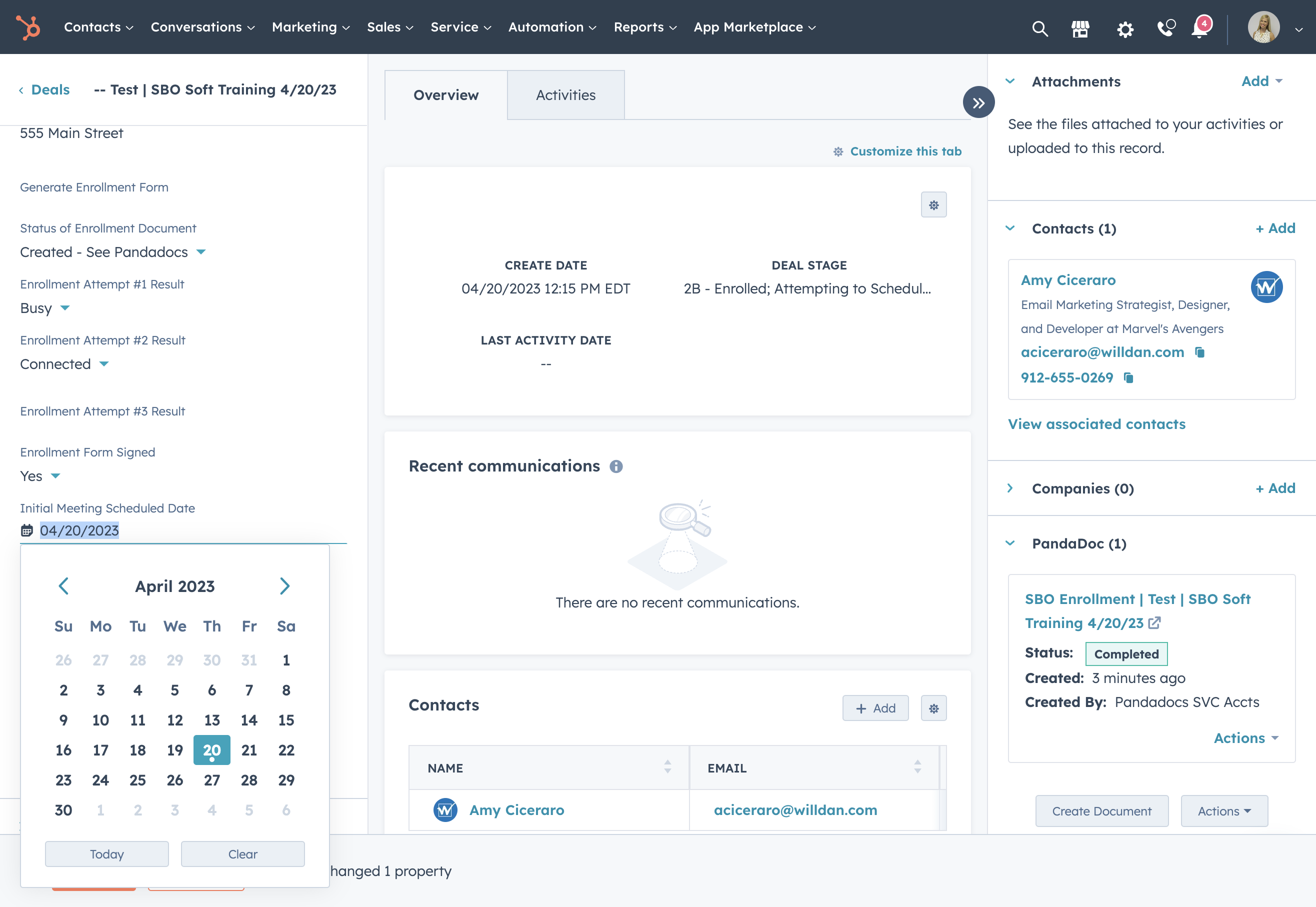
Task: Open the Marketing navigation menu
Action: click(x=311, y=27)
